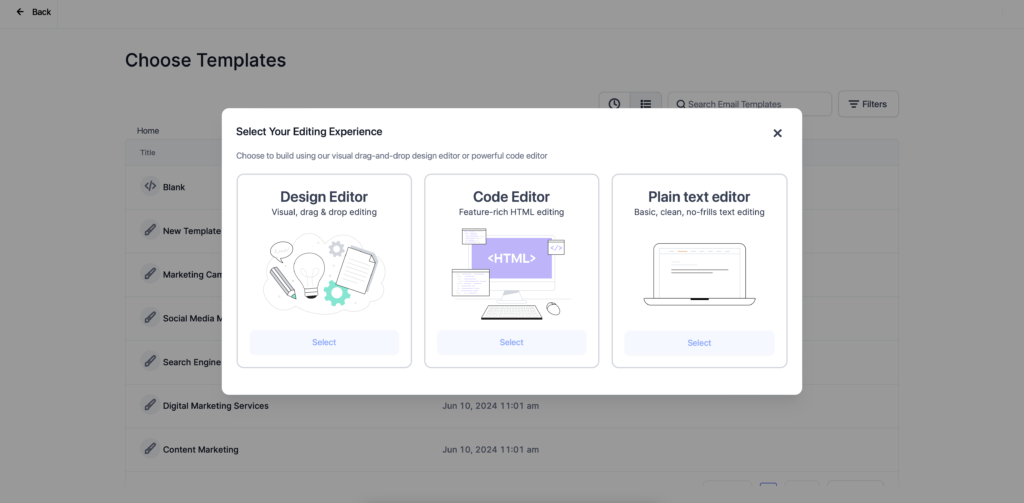The image size is (1024, 503).
Task: Click the Digital Marketing Services pencil icon
Action: (150, 406)
